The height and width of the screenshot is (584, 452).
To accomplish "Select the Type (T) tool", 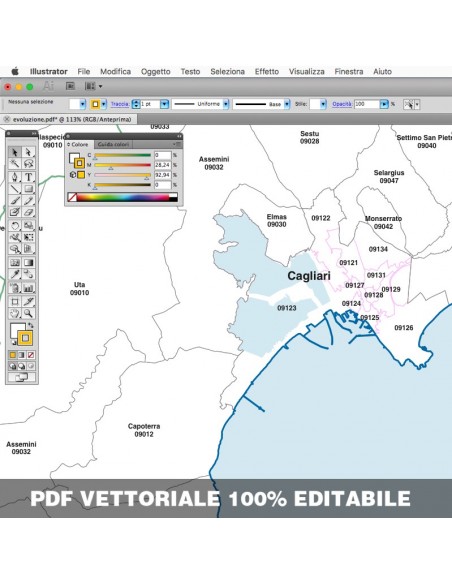I will pyautogui.click(x=29, y=177).
